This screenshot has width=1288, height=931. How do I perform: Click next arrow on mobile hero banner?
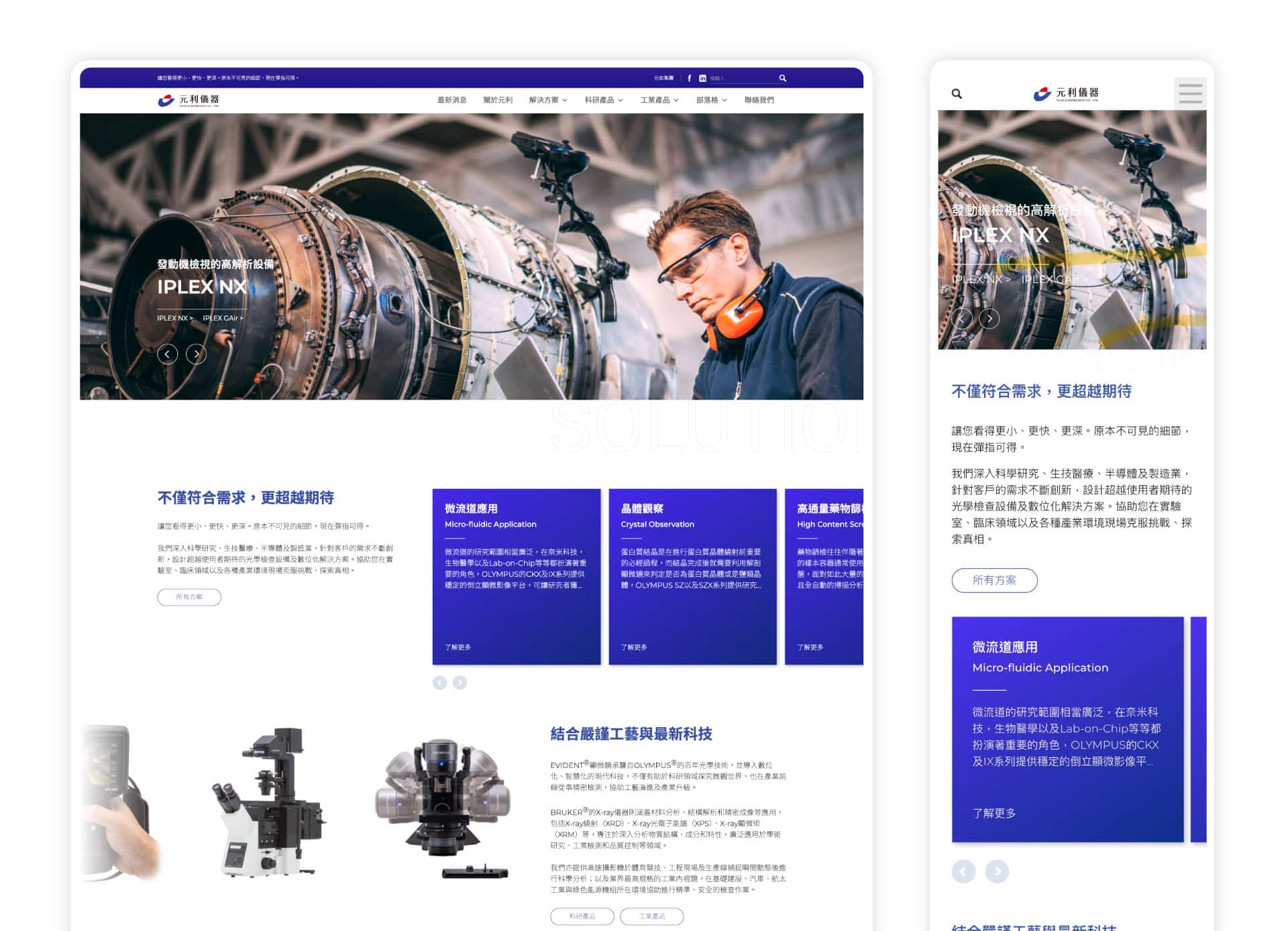click(x=989, y=319)
